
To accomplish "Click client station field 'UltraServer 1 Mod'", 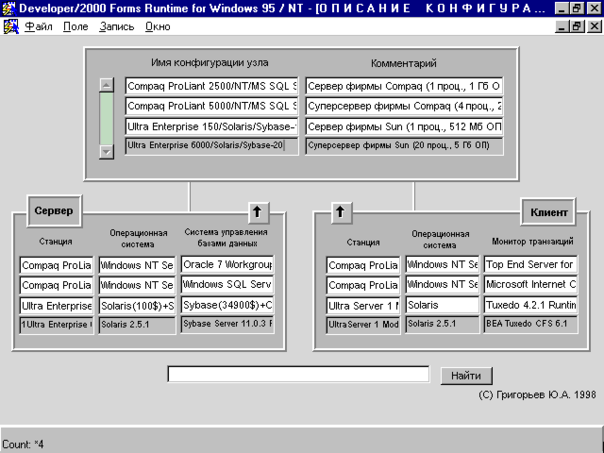I will 363,325.
